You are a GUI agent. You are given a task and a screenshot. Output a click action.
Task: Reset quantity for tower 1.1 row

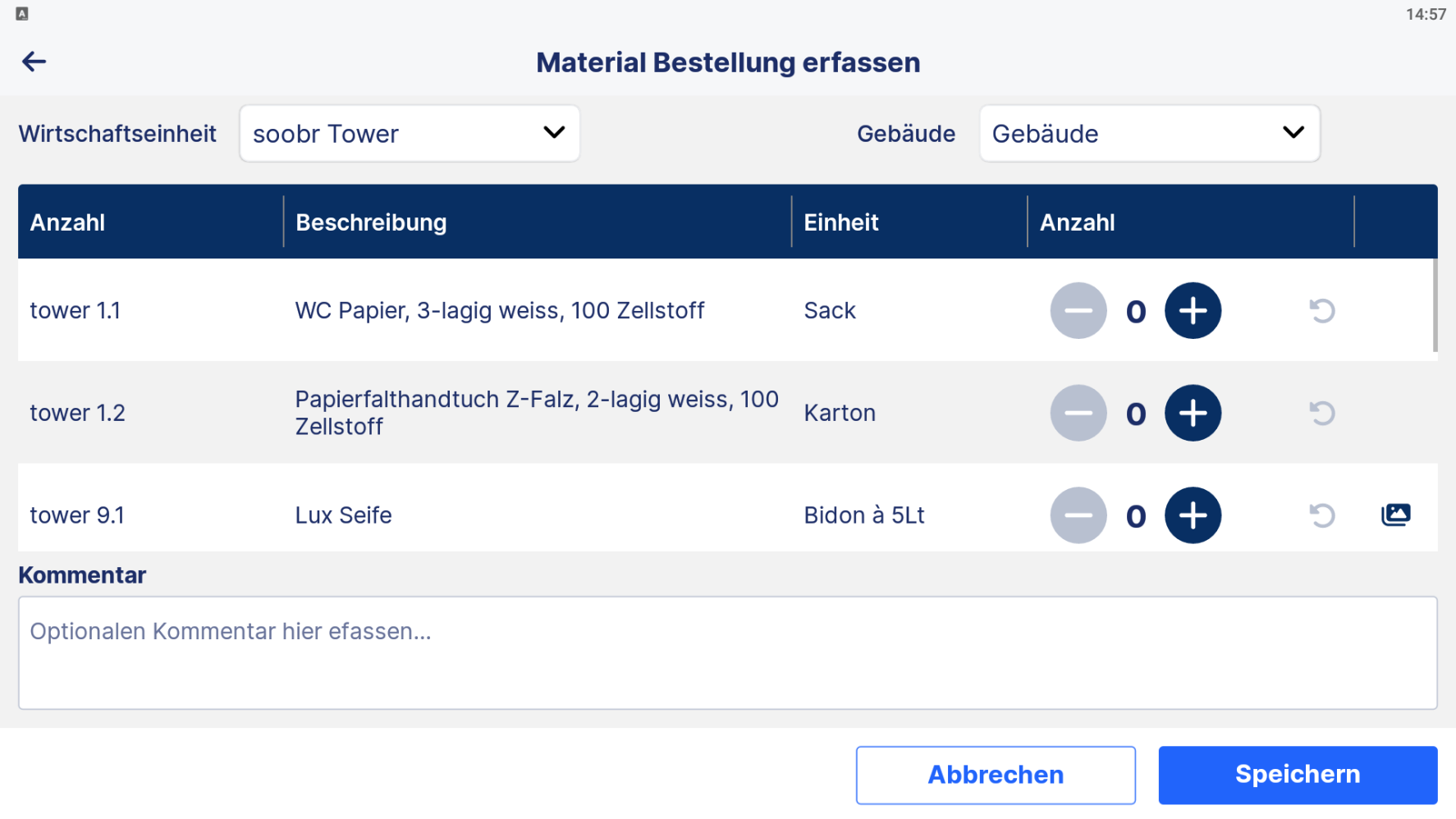(1321, 311)
